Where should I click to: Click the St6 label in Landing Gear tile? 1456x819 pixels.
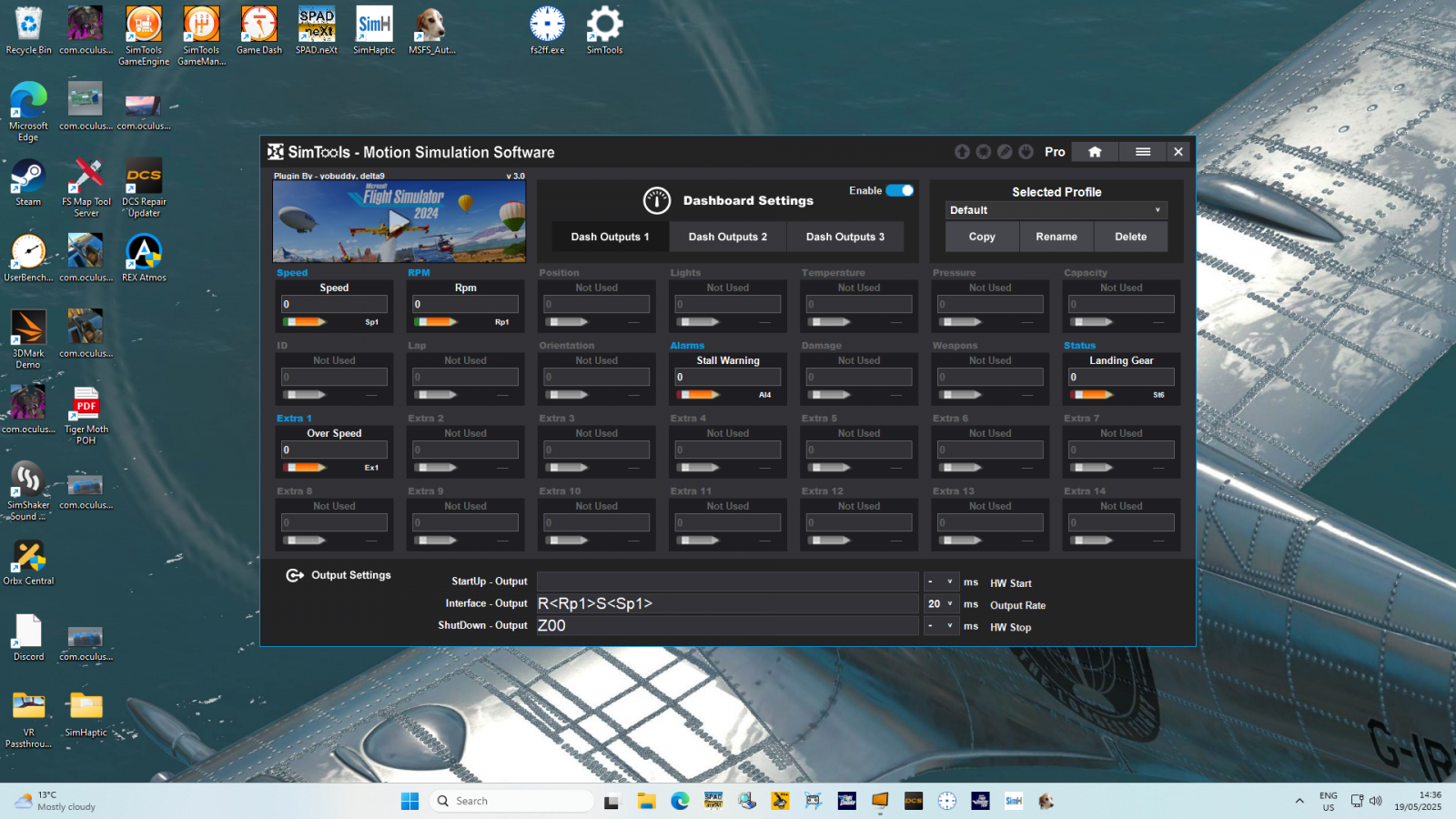pyautogui.click(x=1158, y=395)
